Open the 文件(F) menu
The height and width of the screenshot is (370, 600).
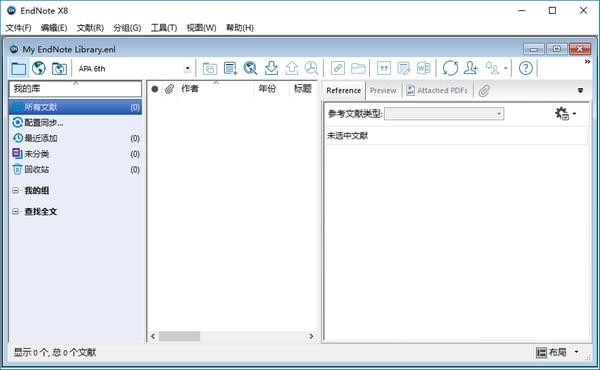[18, 28]
